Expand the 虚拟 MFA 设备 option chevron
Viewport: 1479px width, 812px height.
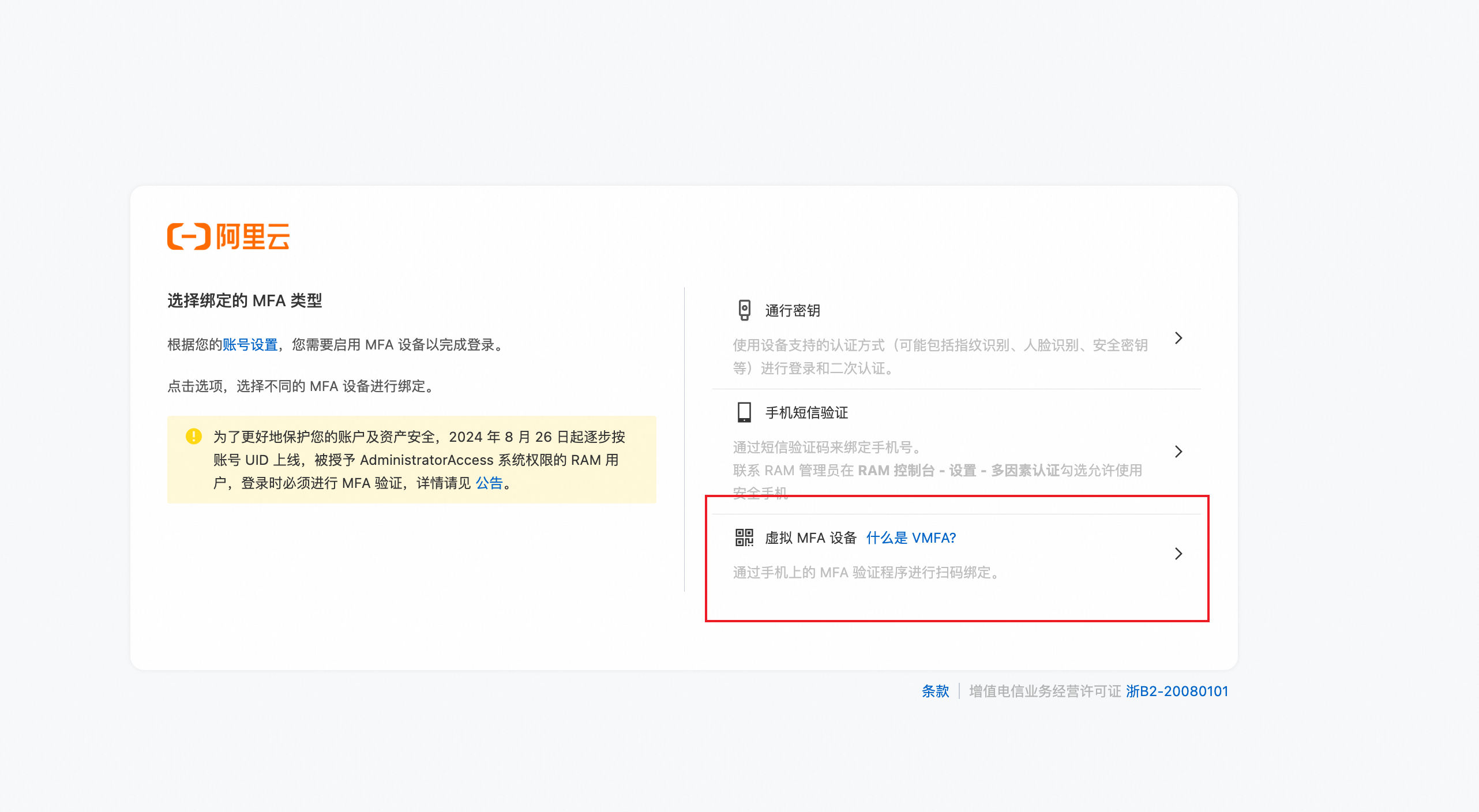pos(1178,554)
